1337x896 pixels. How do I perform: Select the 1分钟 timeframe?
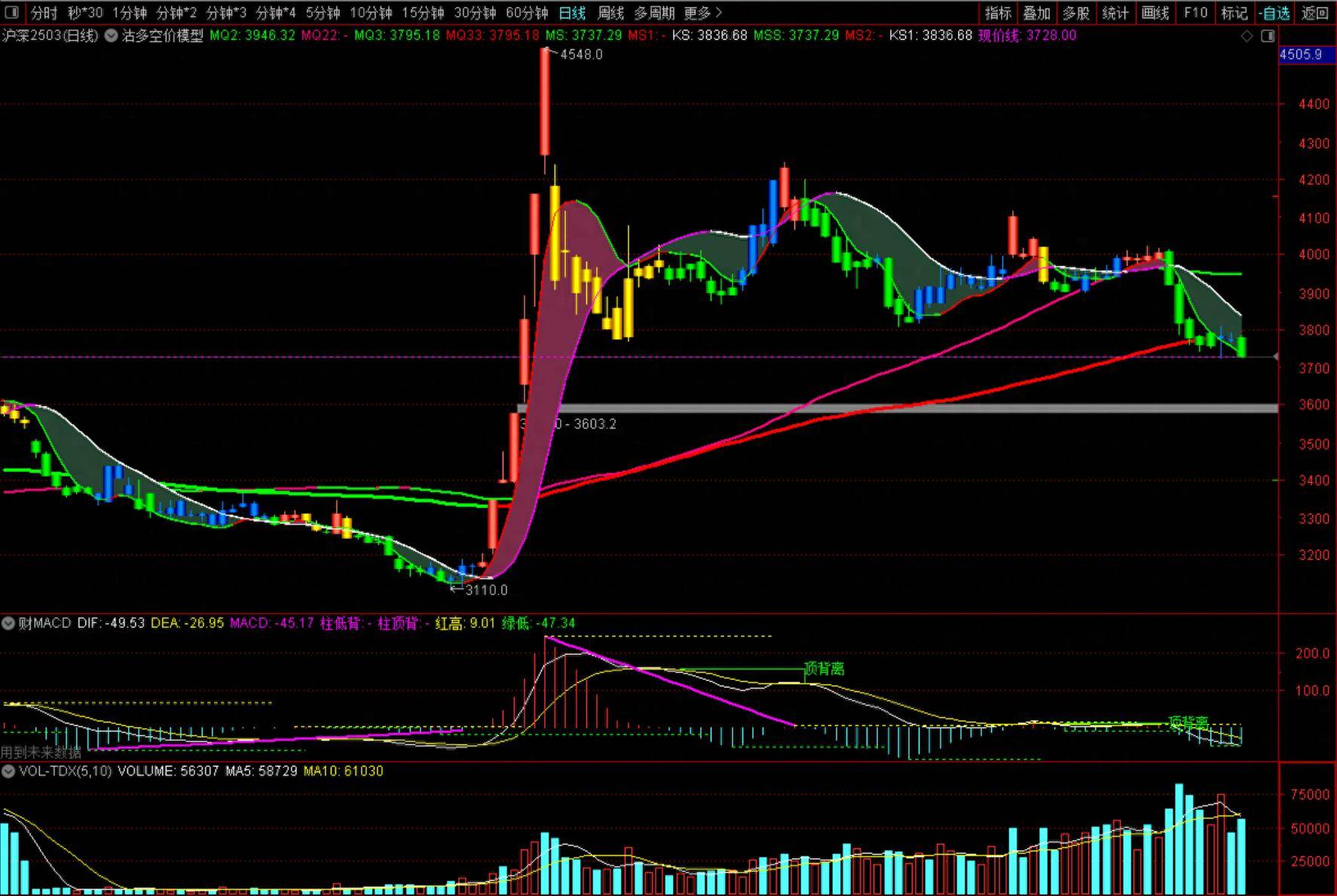pyautogui.click(x=130, y=13)
